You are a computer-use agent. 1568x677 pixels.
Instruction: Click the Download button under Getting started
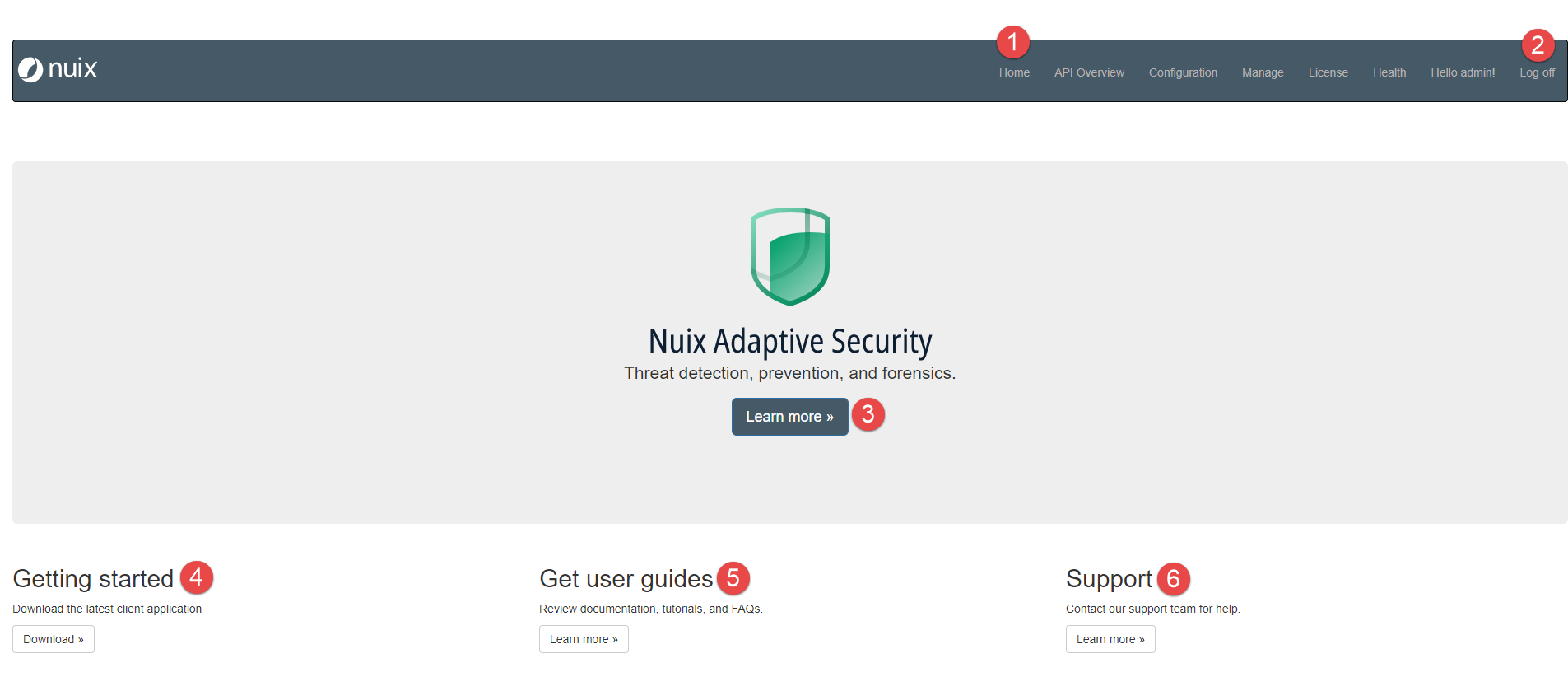pyautogui.click(x=54, y=639)
